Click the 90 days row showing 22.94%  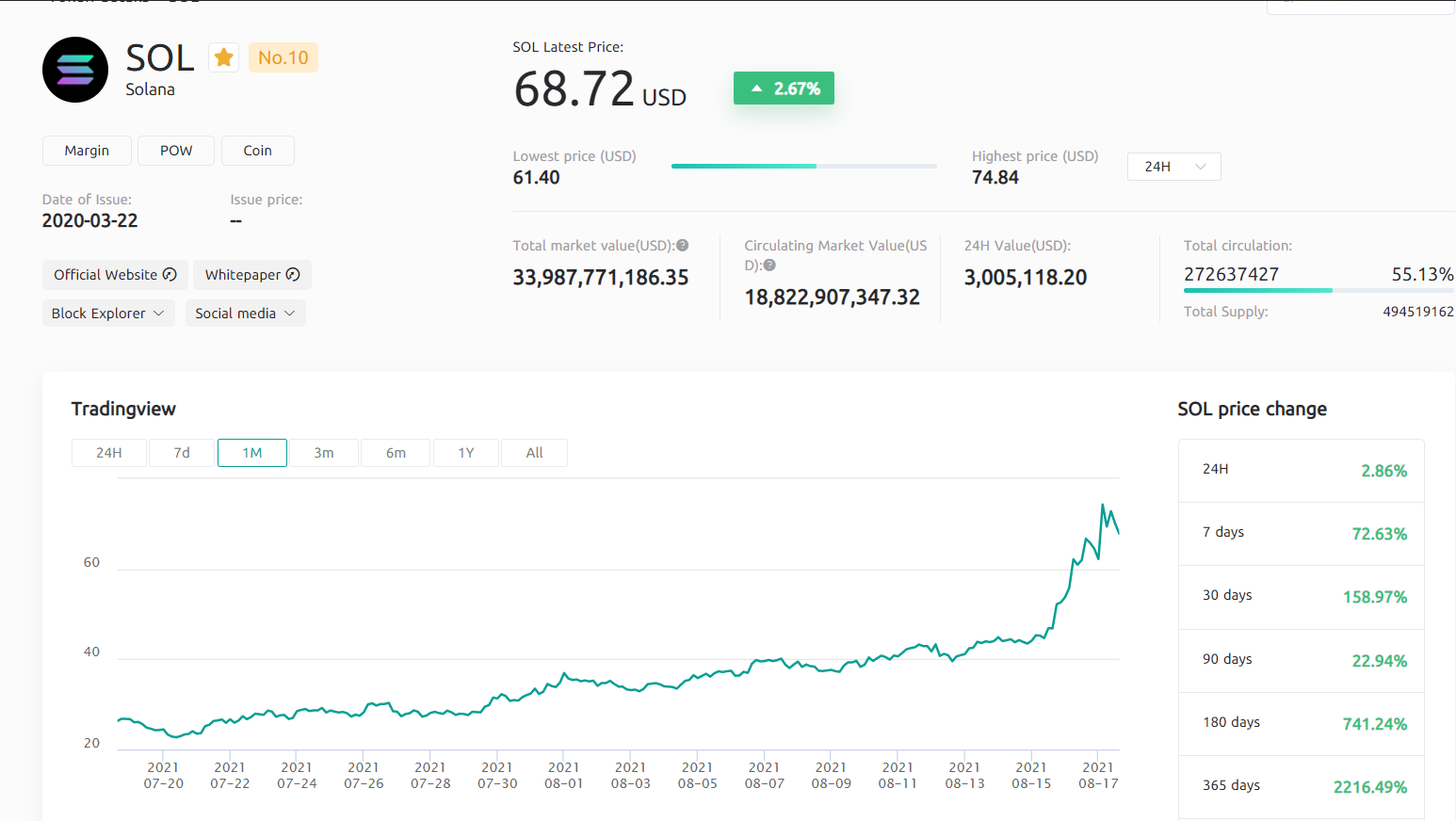click(x=1302, y=661)
